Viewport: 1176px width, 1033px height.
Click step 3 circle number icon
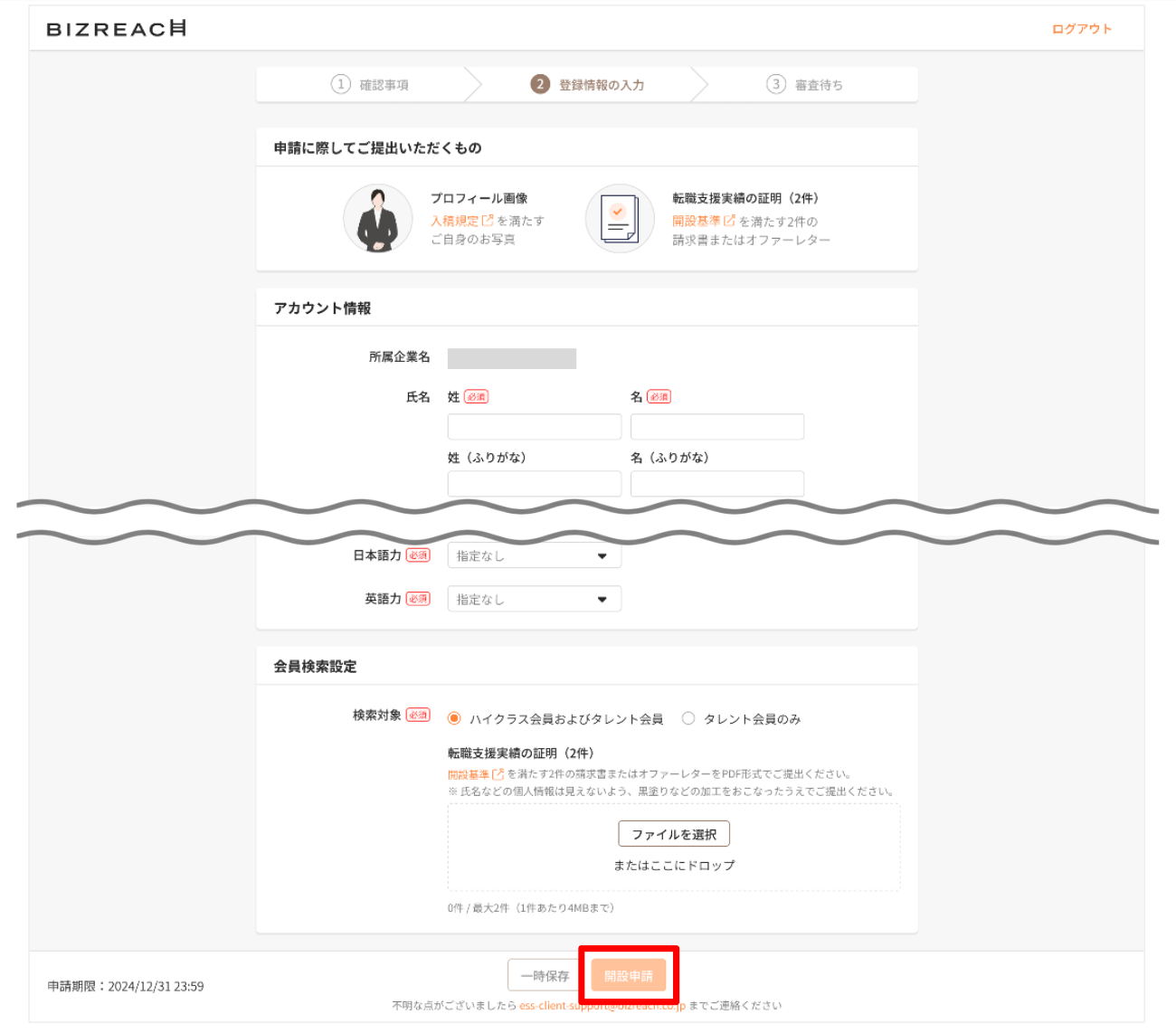pos(775,84)
